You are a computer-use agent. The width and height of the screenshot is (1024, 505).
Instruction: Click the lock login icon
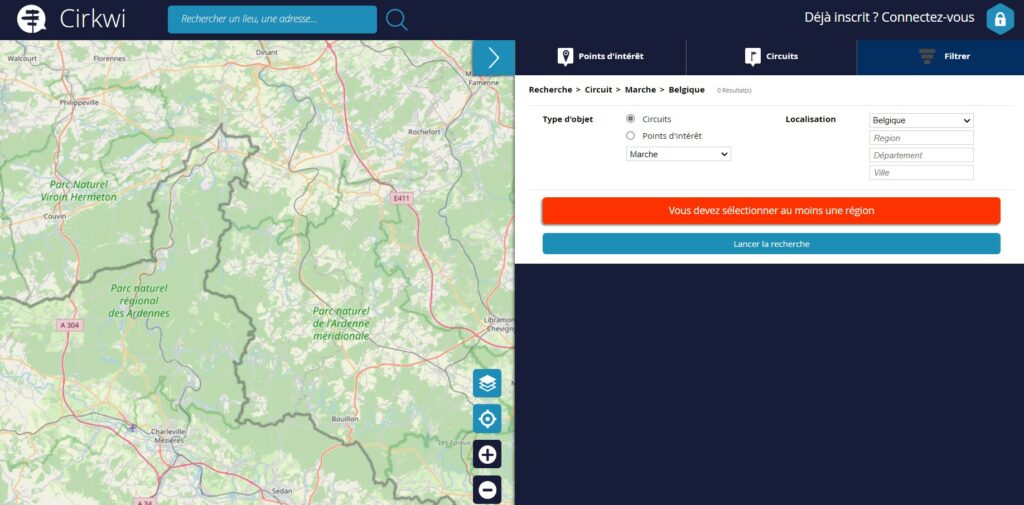click(x=999, y=19)
